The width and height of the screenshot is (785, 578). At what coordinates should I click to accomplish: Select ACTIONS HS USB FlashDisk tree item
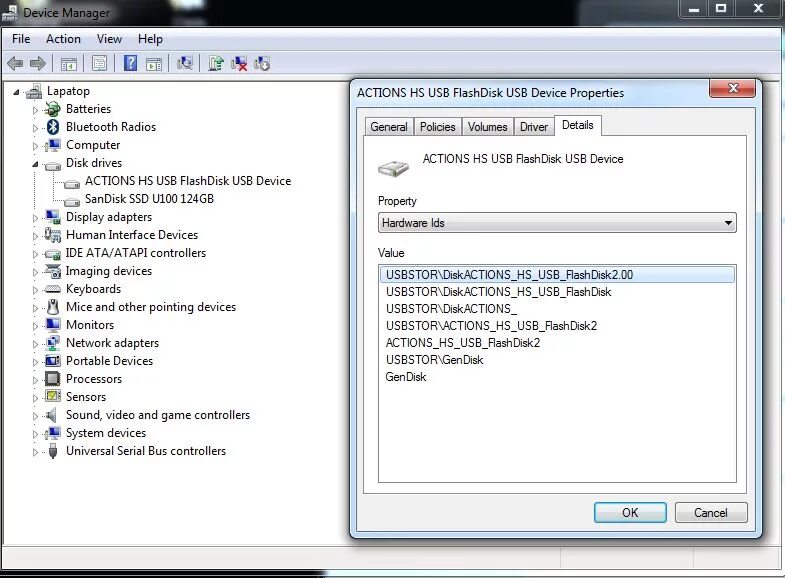click(188, 181)
